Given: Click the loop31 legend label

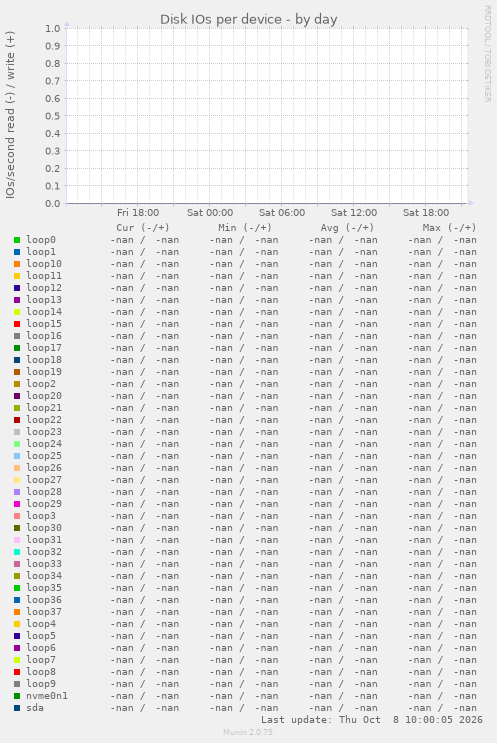Looking at the screenshot, I should [44, 540].
